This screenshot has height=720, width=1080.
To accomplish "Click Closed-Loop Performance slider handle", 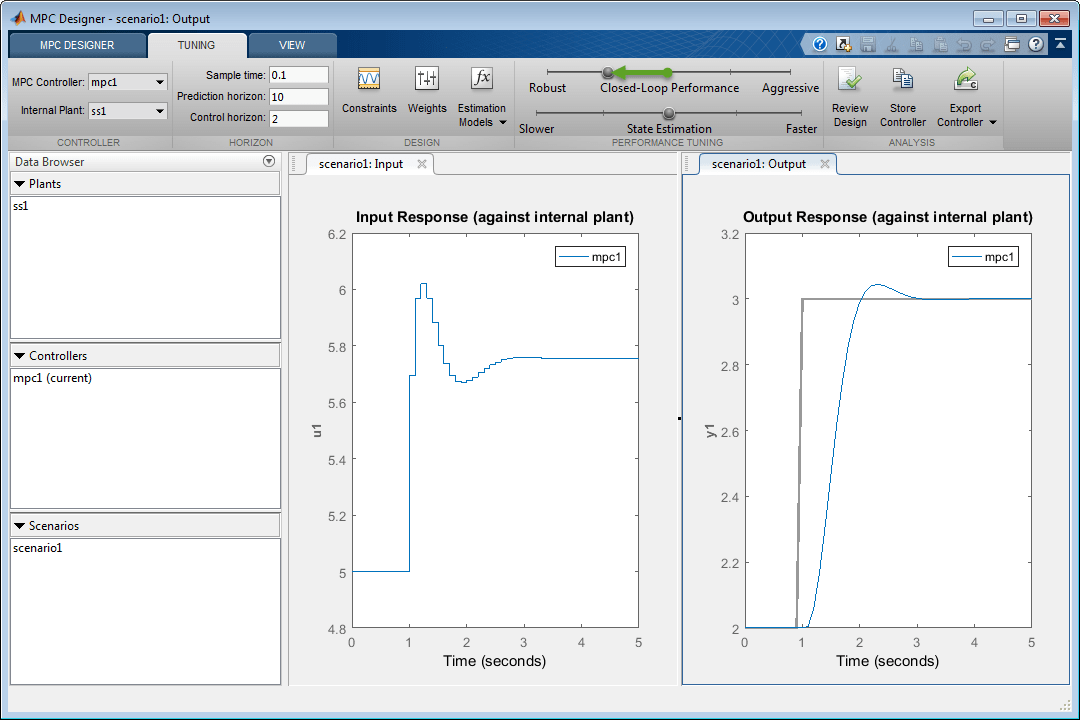I will 608,72.
